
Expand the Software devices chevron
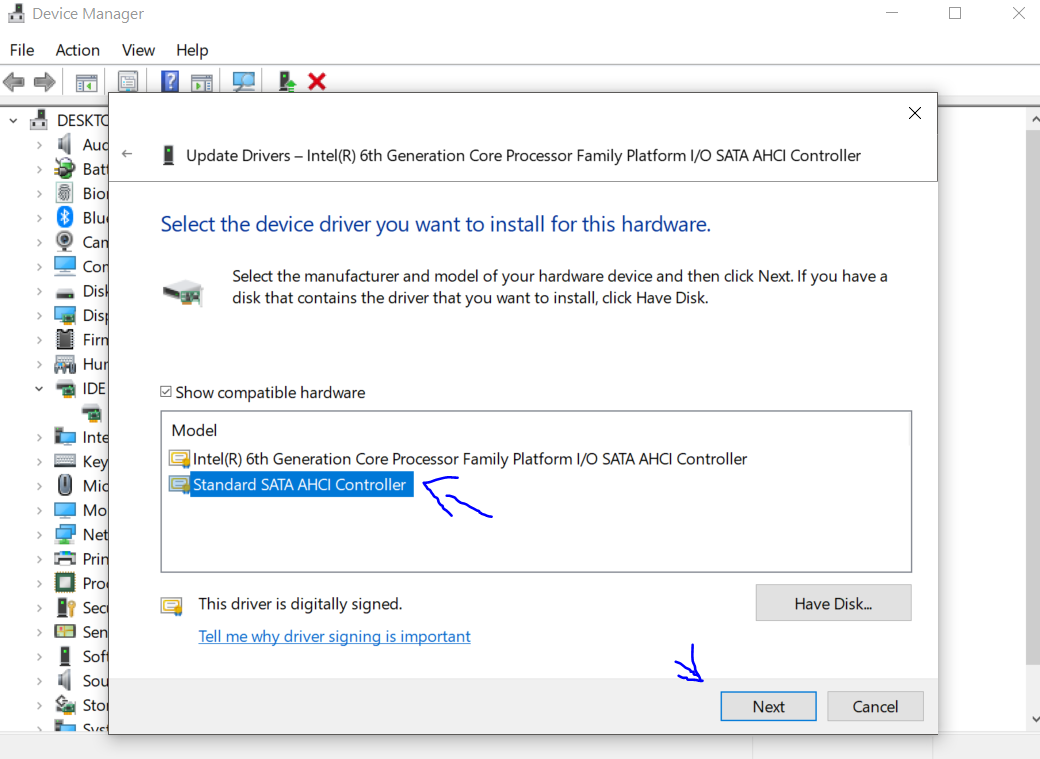click(39, 656)
